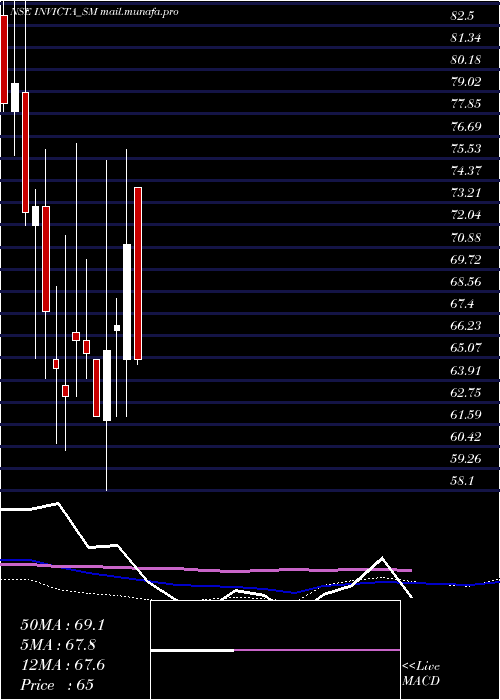The width and height of the screenshot is (500, 700).
Task: Click the 12MA : 67.6 readout
Action: point(62,665)
